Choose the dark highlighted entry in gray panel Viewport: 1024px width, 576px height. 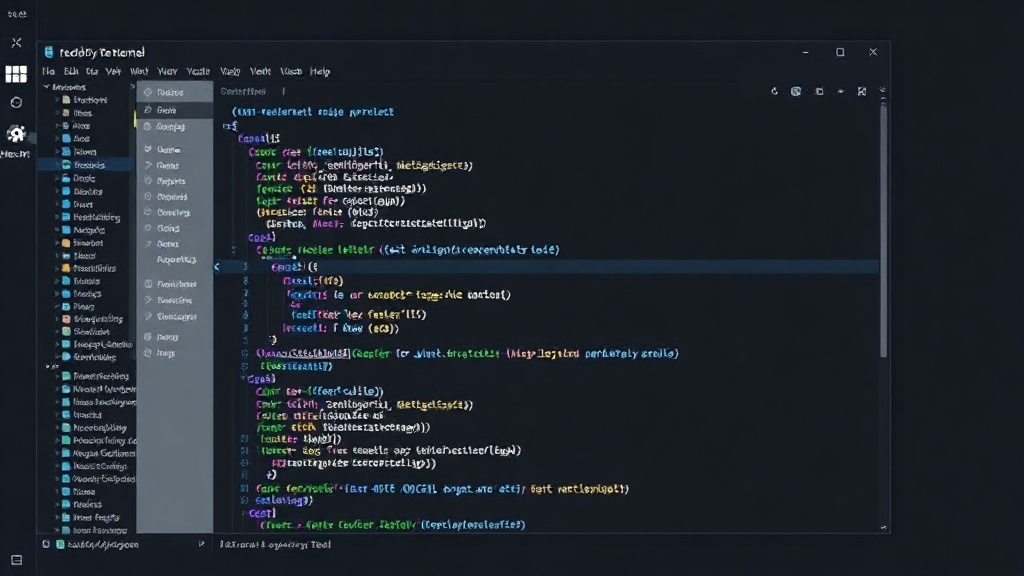175,110
